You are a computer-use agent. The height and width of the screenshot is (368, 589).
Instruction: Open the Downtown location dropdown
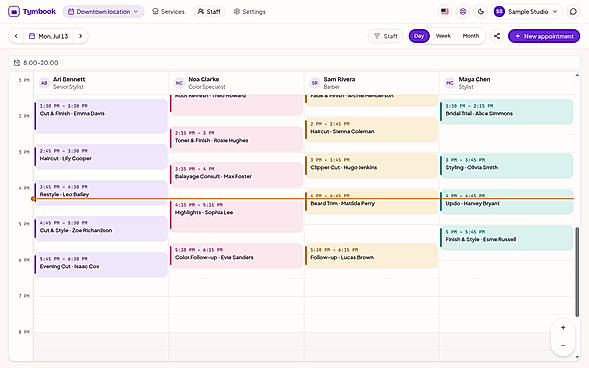coord(103,12)
